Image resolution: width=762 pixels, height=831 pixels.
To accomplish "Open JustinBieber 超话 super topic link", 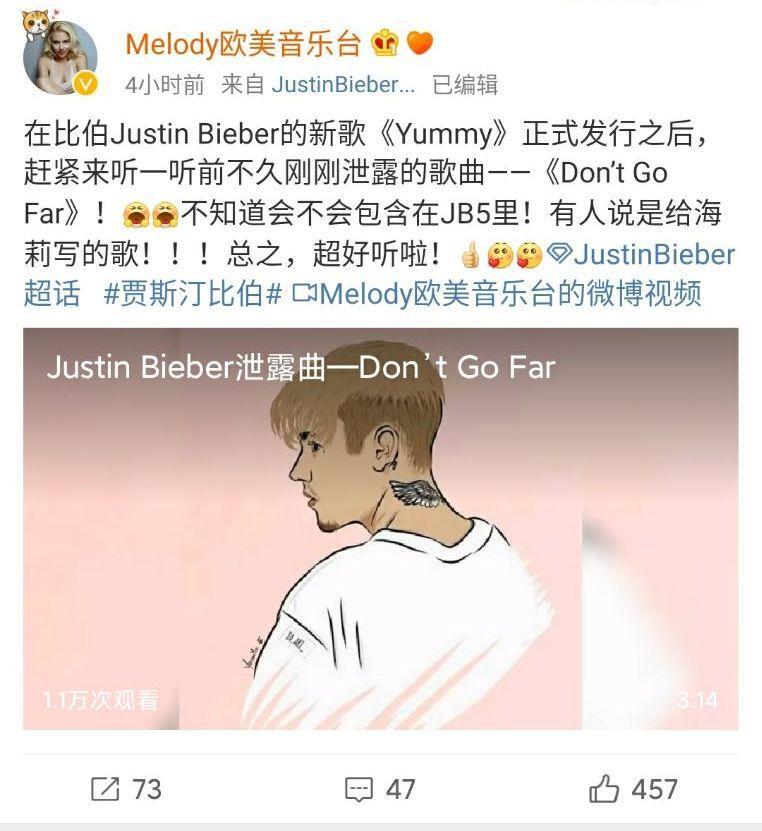I will tap(379, 273).
